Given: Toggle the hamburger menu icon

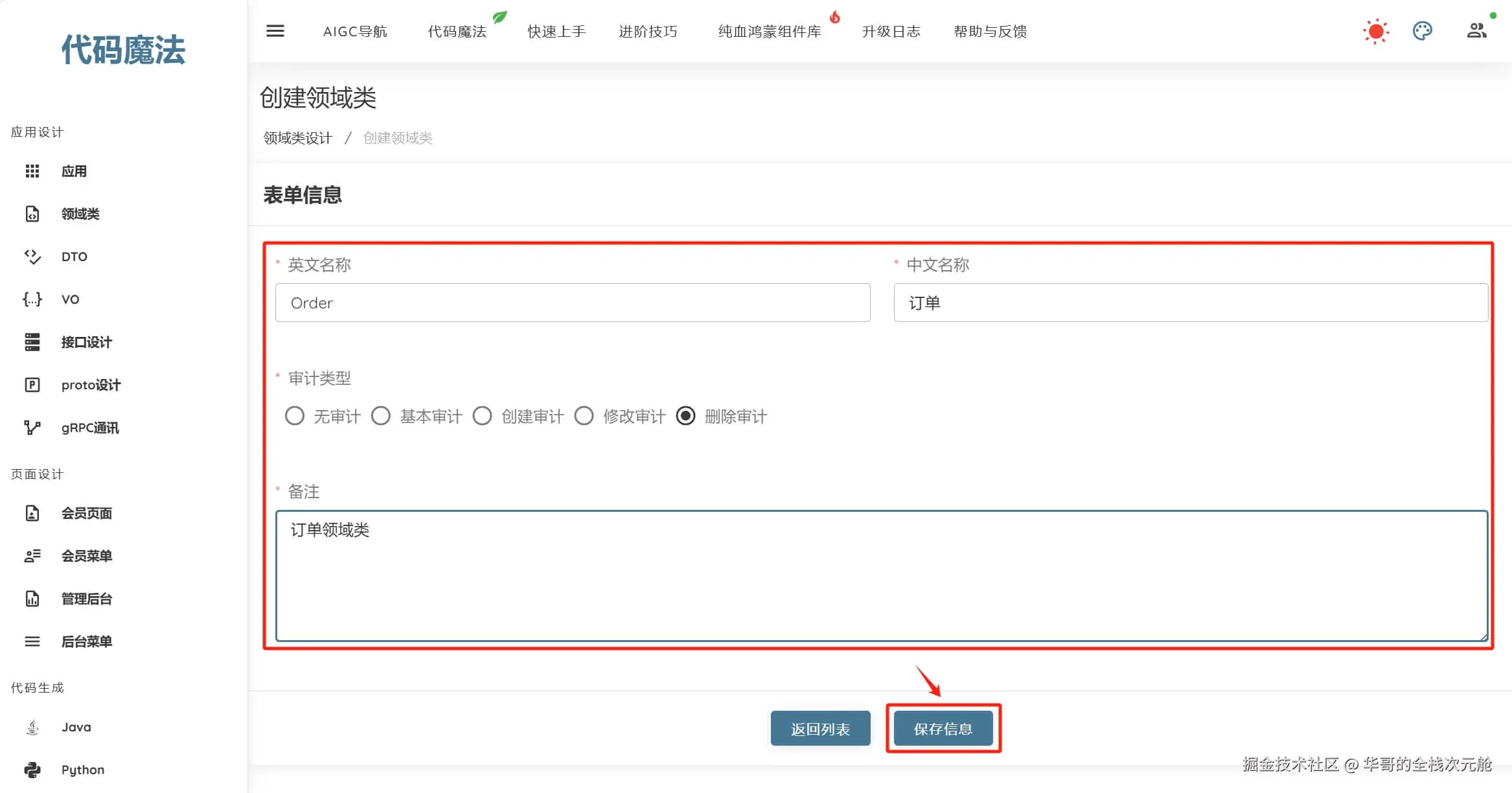Looking at the screenshot, I should click(x=275, y=31).
